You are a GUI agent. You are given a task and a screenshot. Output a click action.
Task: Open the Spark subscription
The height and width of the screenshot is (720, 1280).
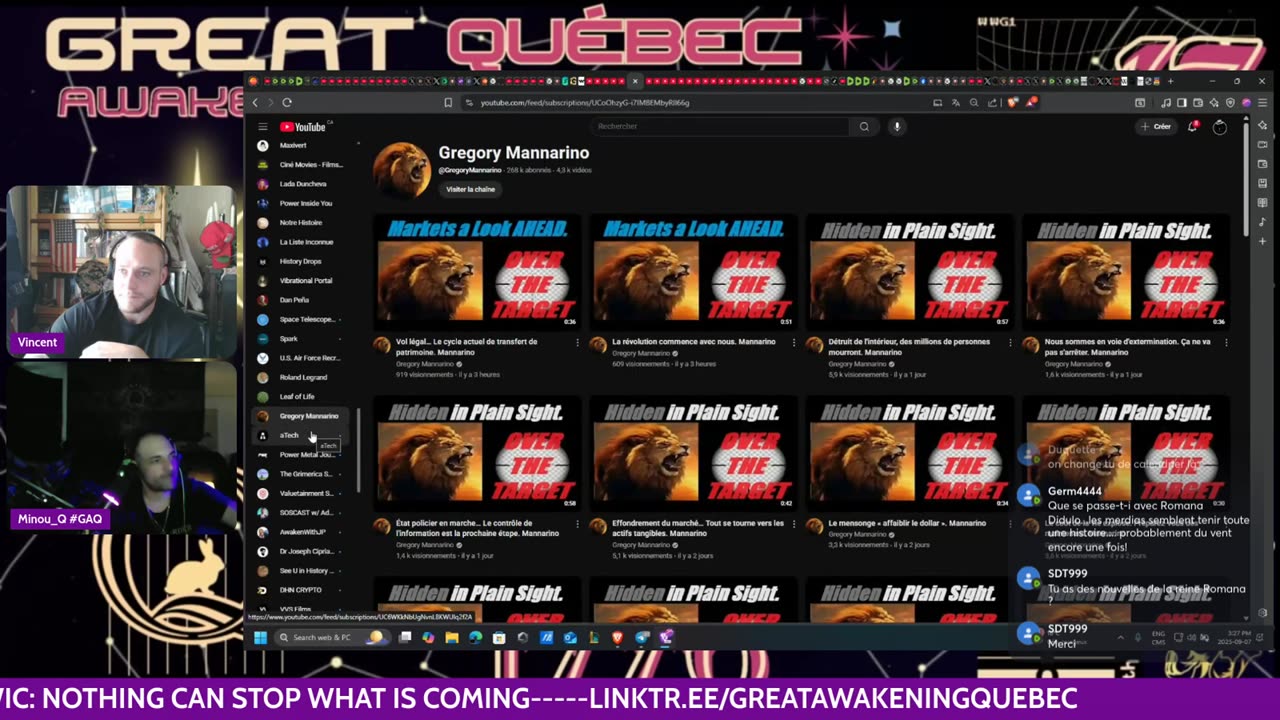(300, 338)
